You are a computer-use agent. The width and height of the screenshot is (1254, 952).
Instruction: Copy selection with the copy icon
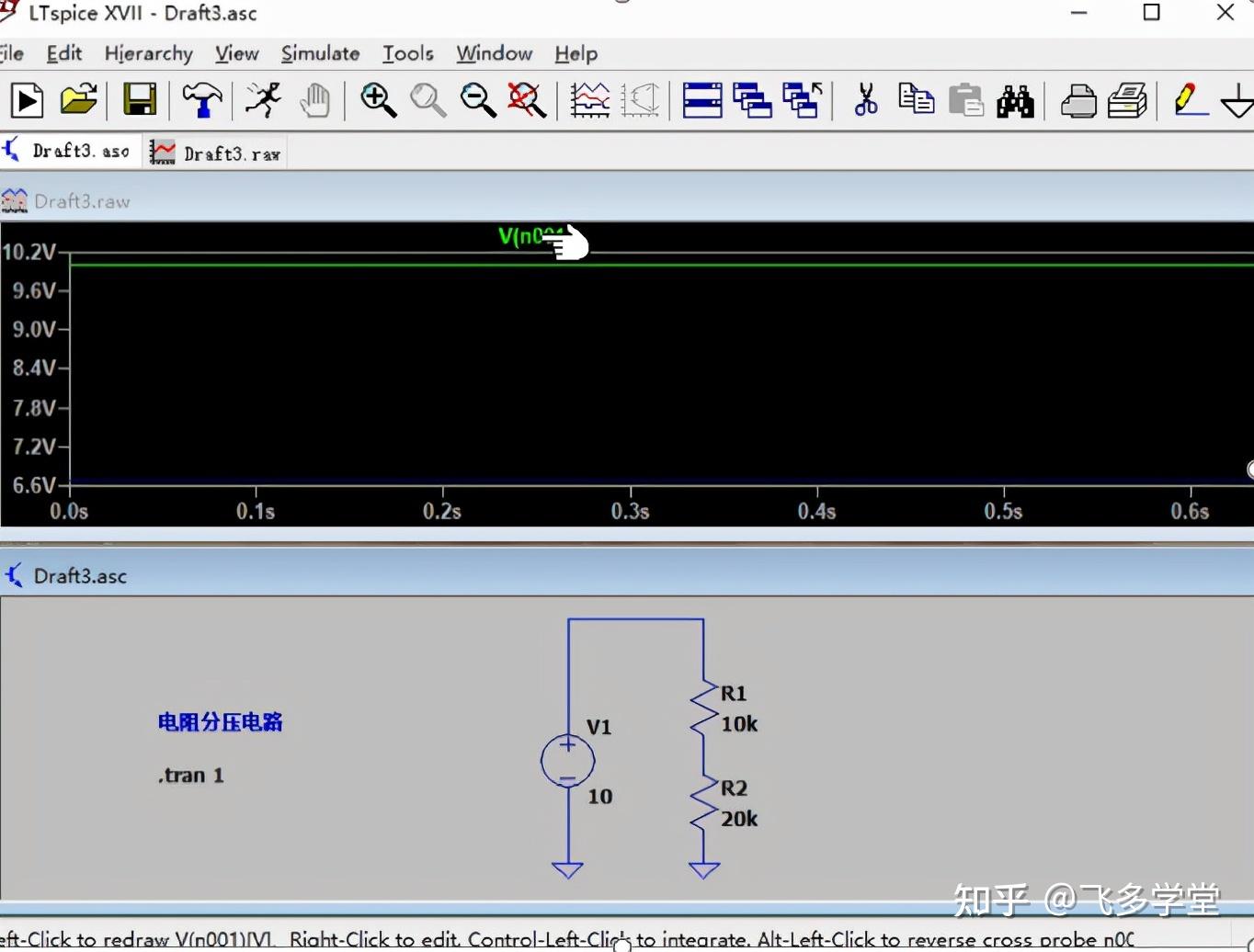click(916, 100)
